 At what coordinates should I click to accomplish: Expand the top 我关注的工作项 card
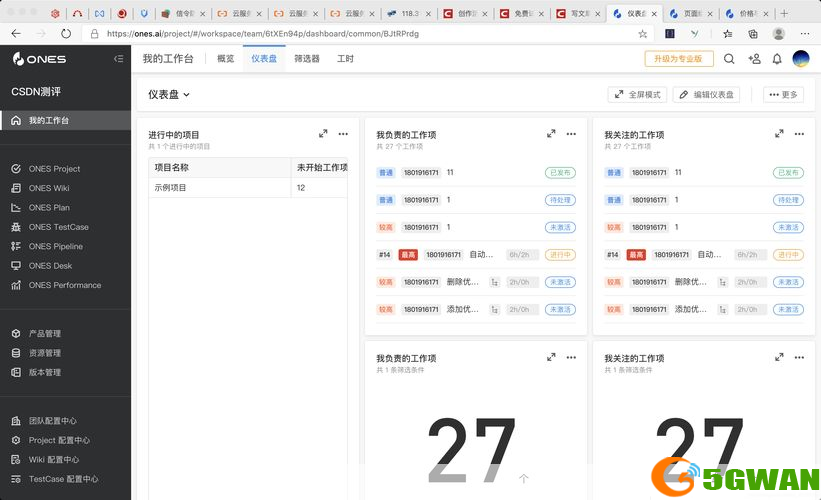pos(779,134)
